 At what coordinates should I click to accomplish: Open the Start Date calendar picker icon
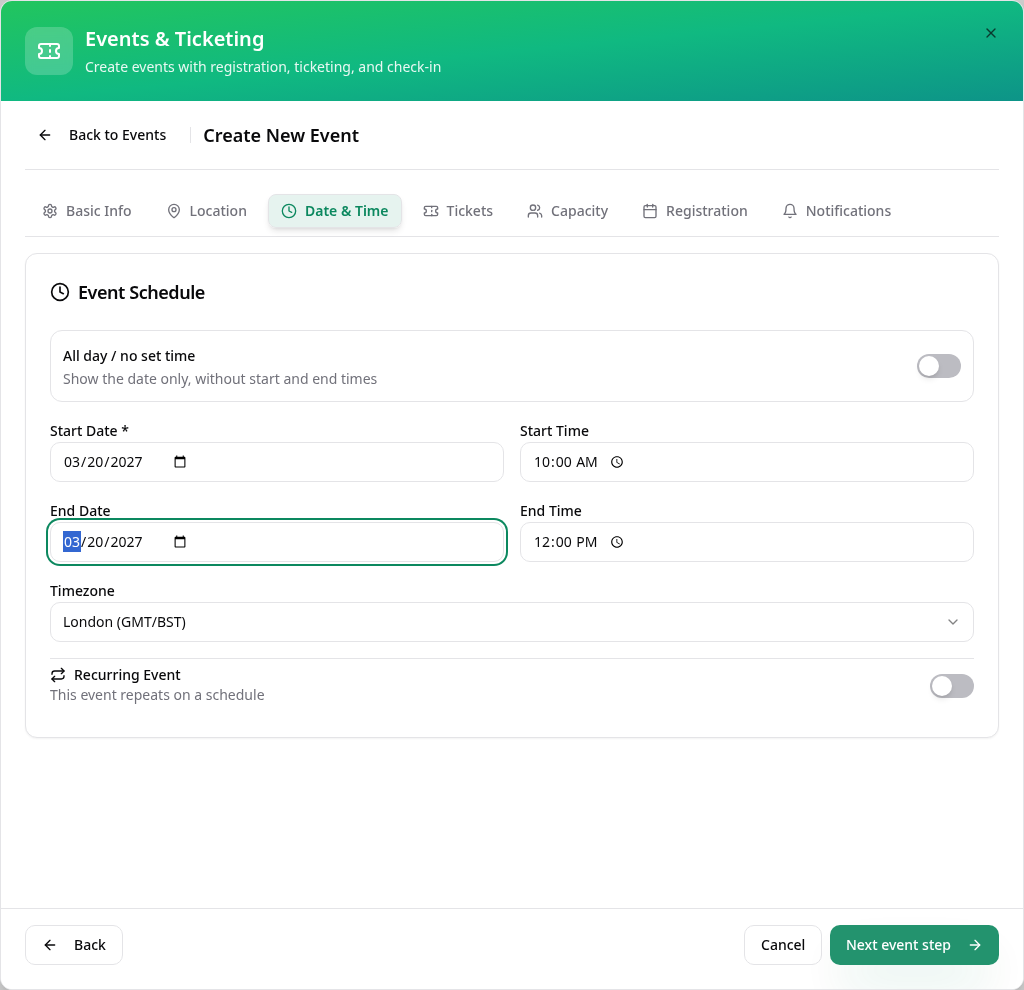pyautogui.click(x=180, y=462)
